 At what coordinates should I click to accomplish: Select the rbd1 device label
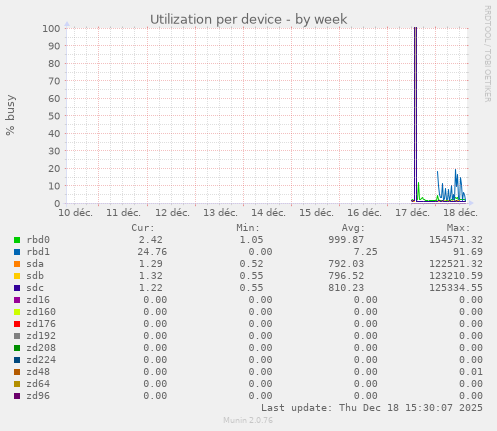[x=38, y=252]
